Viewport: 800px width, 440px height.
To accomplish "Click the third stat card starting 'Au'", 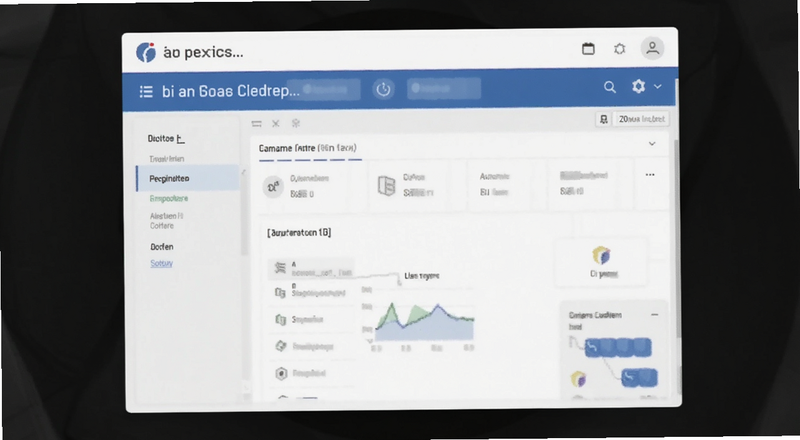I will [506, 184].
